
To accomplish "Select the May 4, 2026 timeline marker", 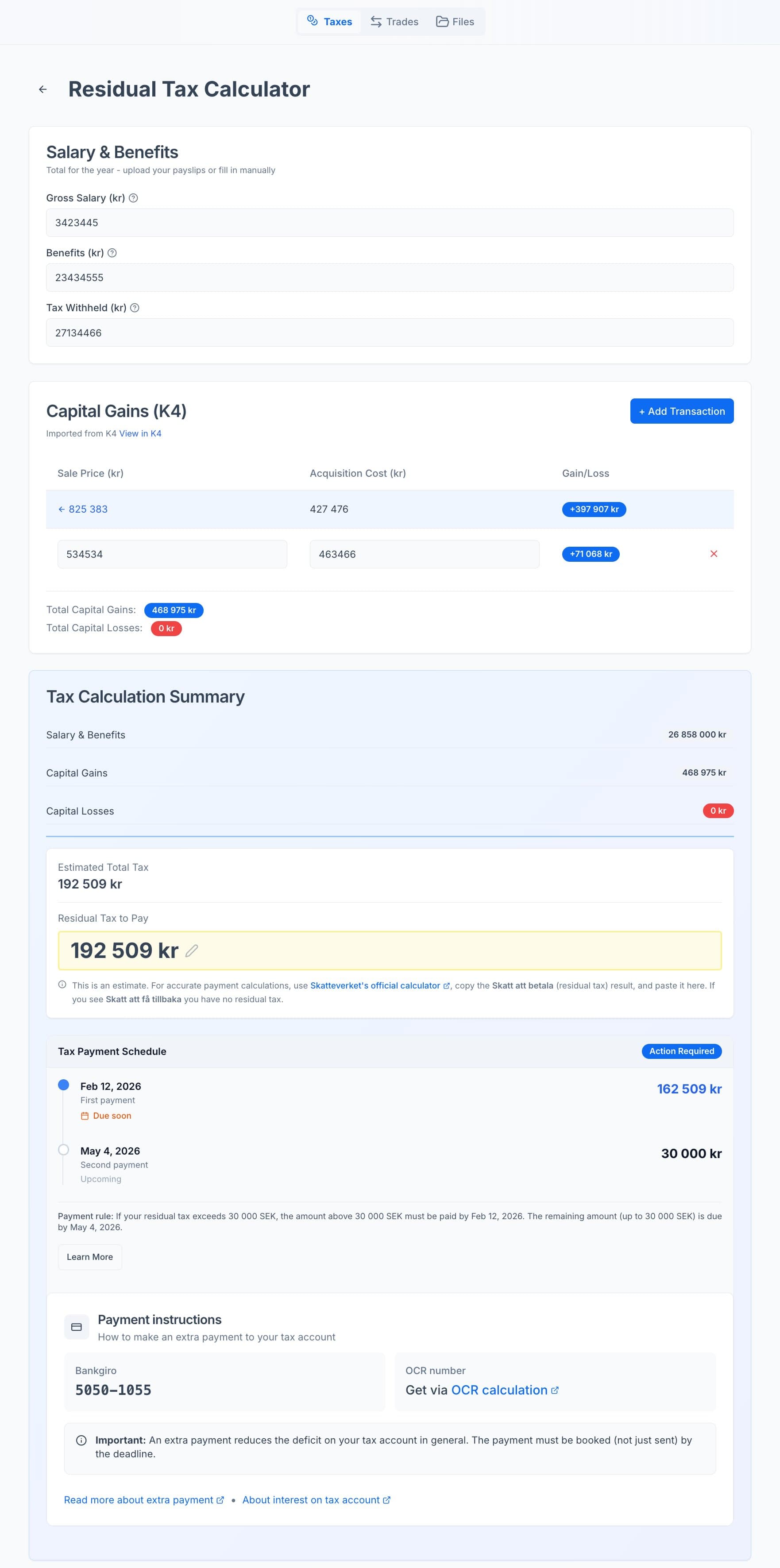I will coord(63,1149).
